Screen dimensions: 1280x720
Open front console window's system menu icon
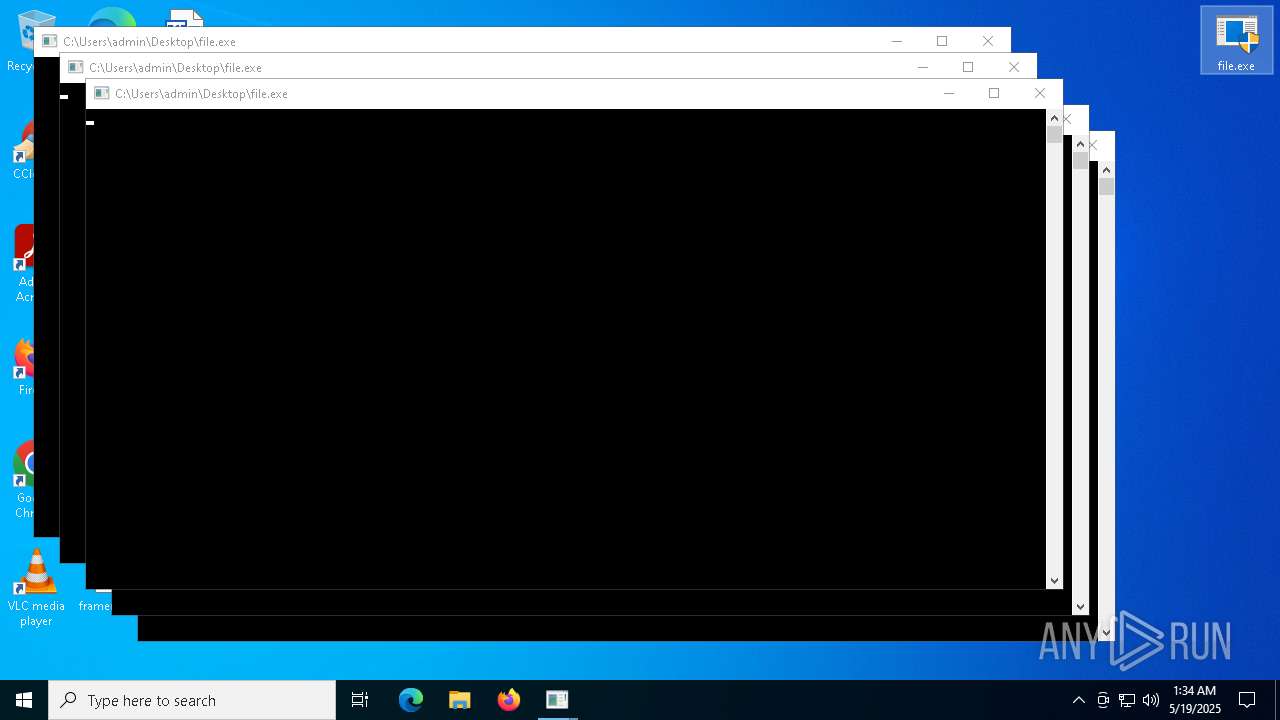[101, 93]
